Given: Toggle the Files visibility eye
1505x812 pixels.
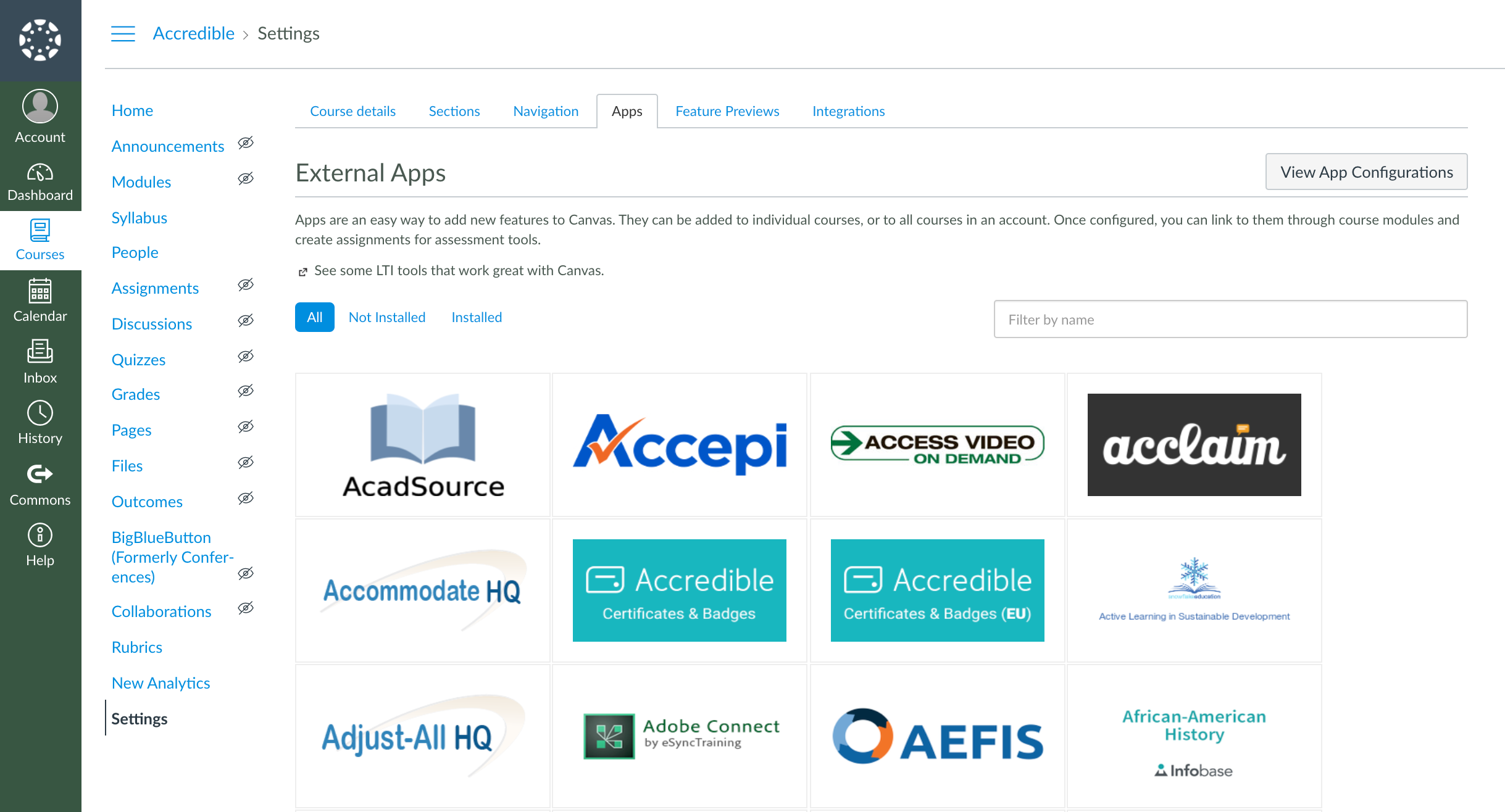Looking at the screenshot, I should (x=245, y=462).
